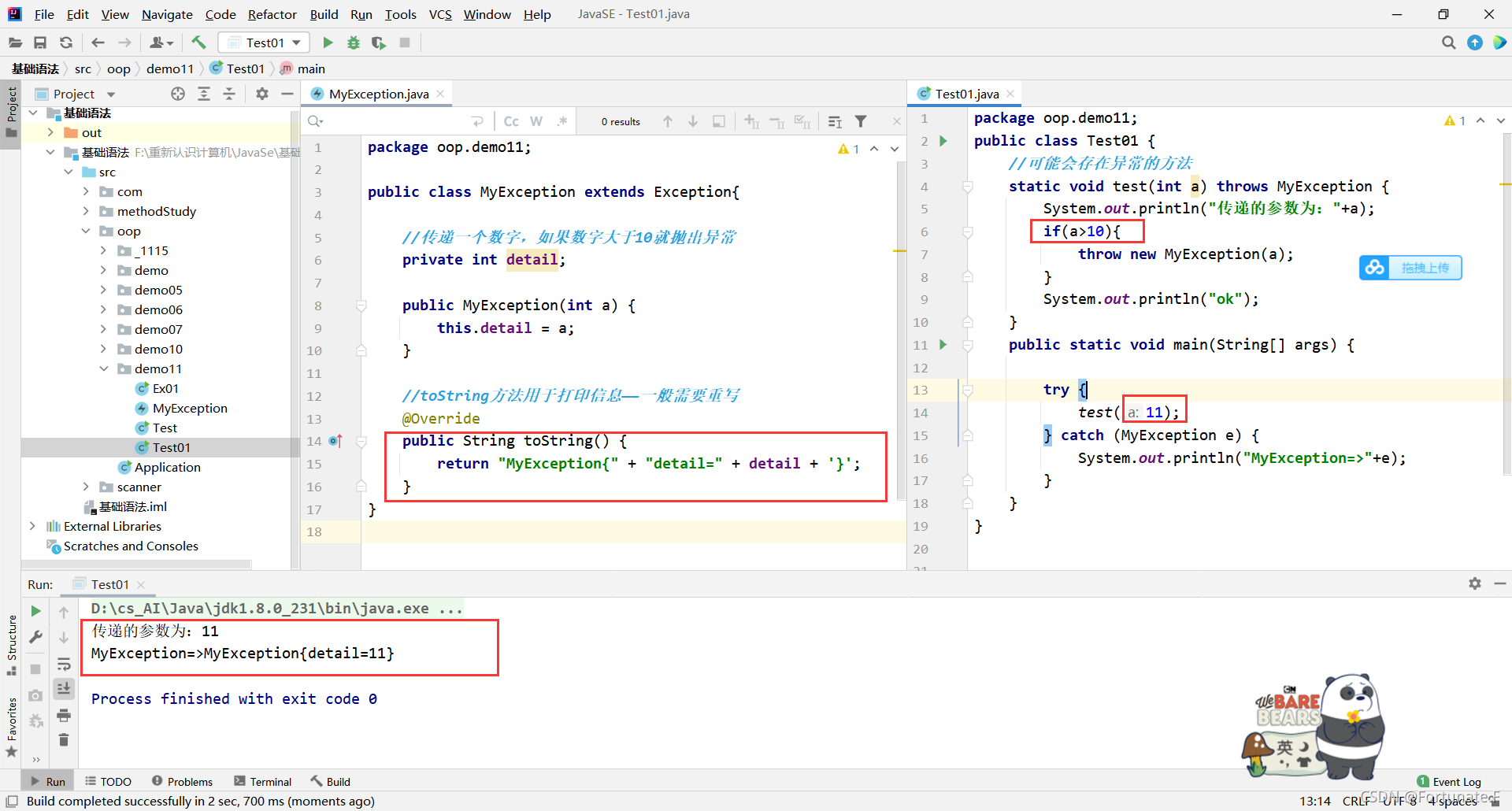Open the Event Log
Image resolution: width=1512 pixels, height=811 pixels.
coord(1449,781)
